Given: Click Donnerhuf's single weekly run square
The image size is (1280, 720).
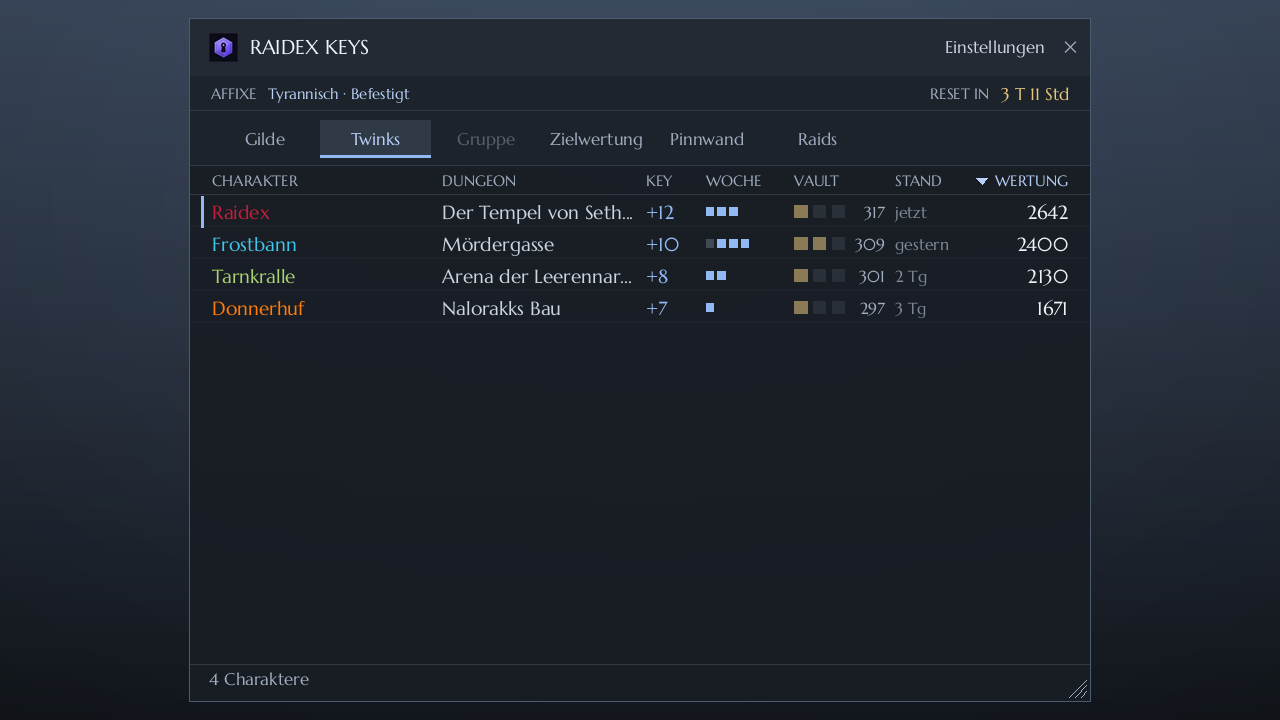Looking at the screenshot, I should pyautogui.click(x=710, y=308).
